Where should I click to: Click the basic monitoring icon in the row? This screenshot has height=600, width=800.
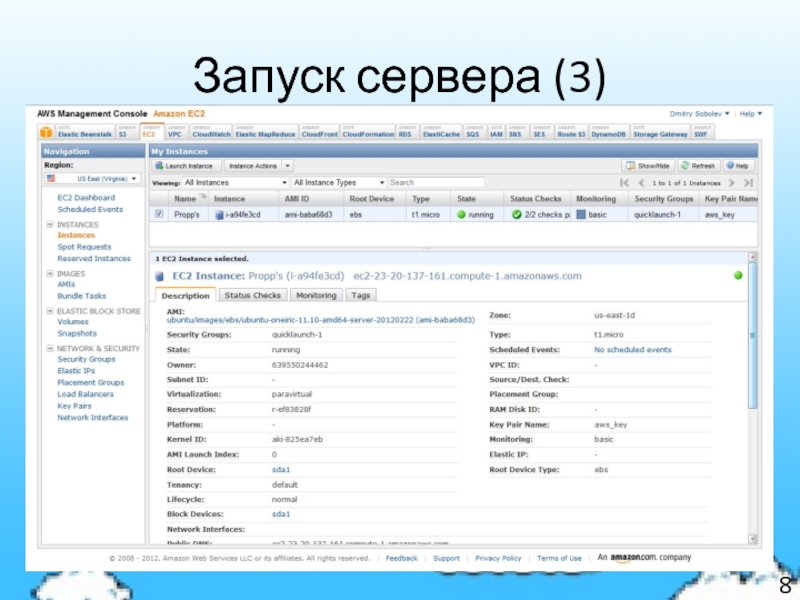(581, 215)
